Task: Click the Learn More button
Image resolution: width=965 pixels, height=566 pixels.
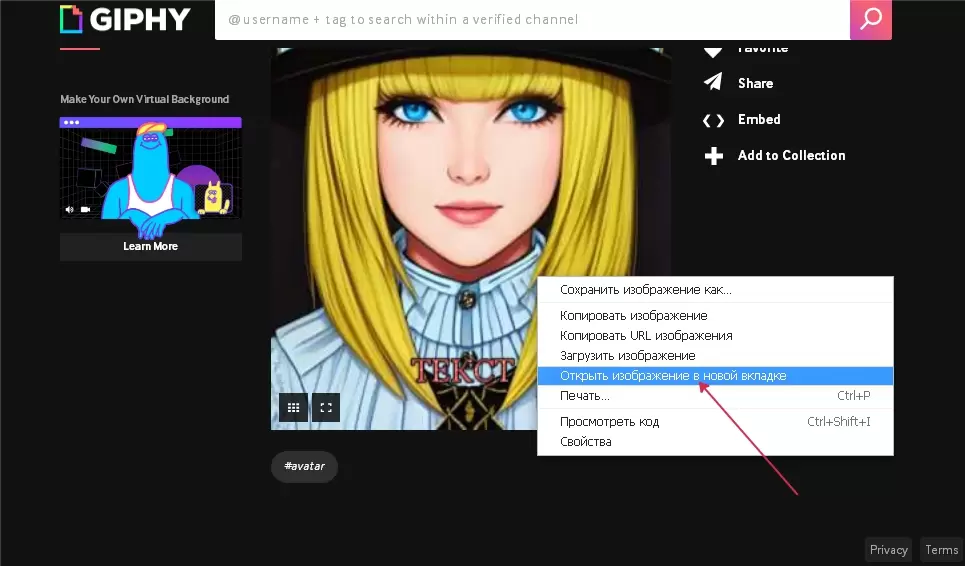Action: [x=150, y=246]
